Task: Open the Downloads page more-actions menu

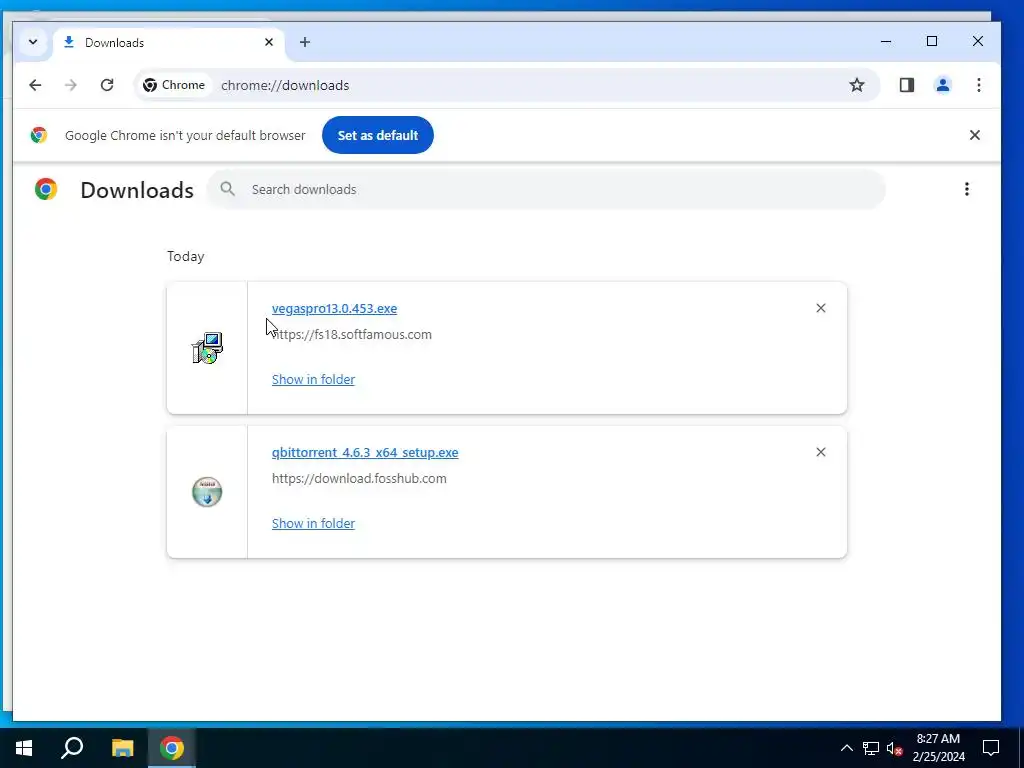Action: [x=967, y=189]
